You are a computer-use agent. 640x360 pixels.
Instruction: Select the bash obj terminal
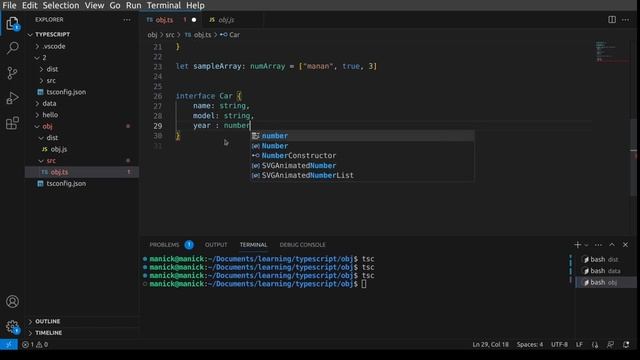tap(606, 282)
